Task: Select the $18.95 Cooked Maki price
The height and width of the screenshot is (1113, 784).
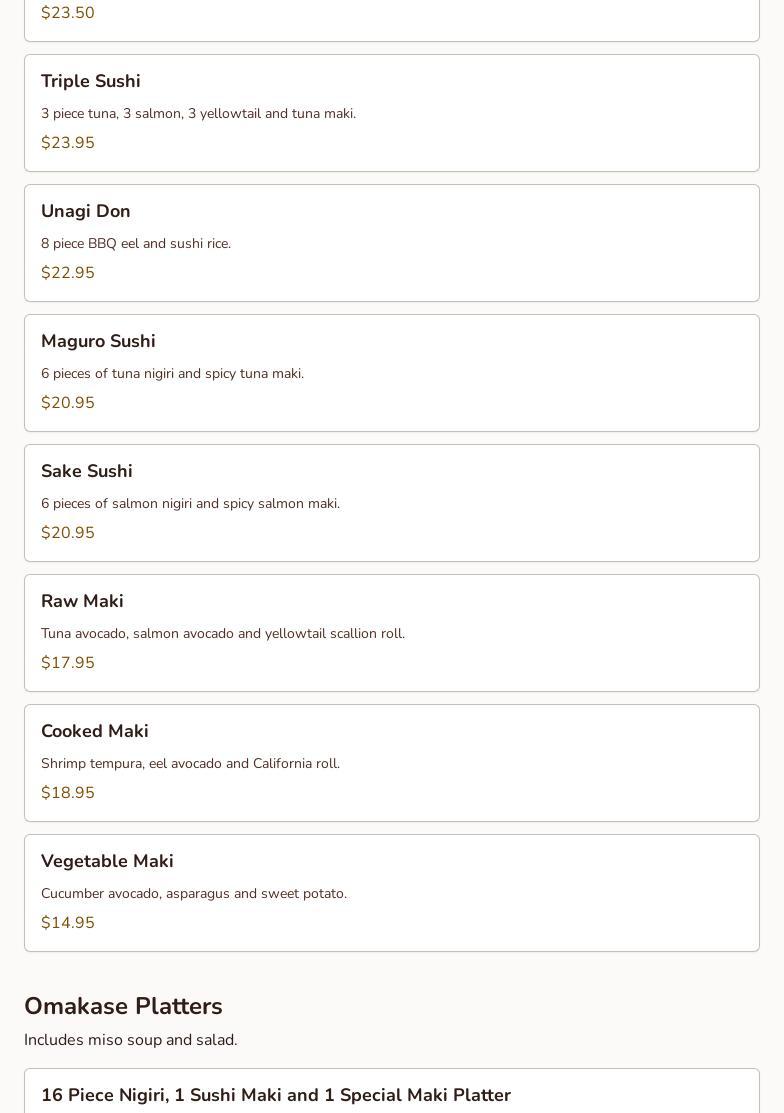Action: tap(68, 793)
